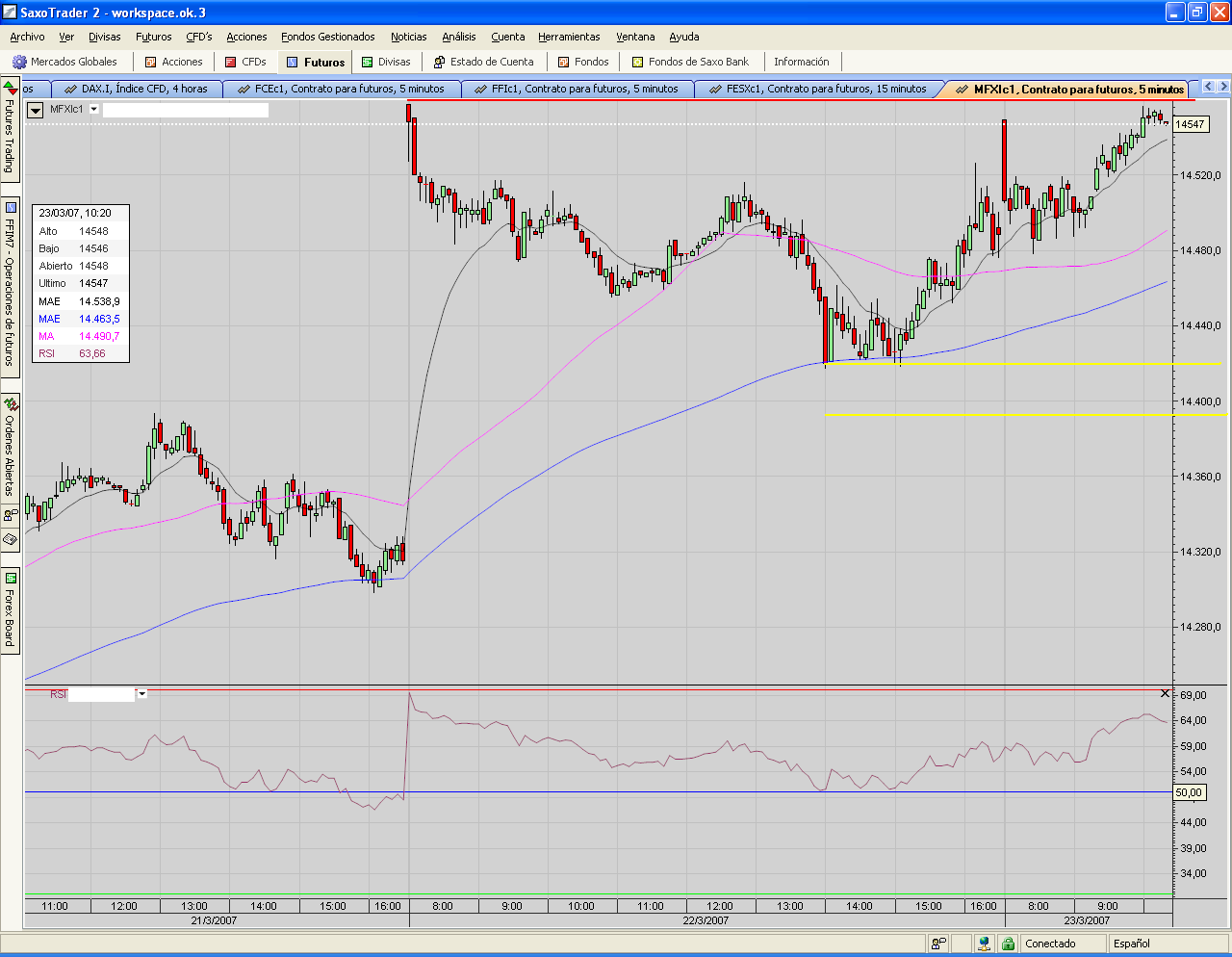This screenshot has height=957, width=1232.
Task: Open the Órdenes Abiertas side panel
Action: pos(10,448)
